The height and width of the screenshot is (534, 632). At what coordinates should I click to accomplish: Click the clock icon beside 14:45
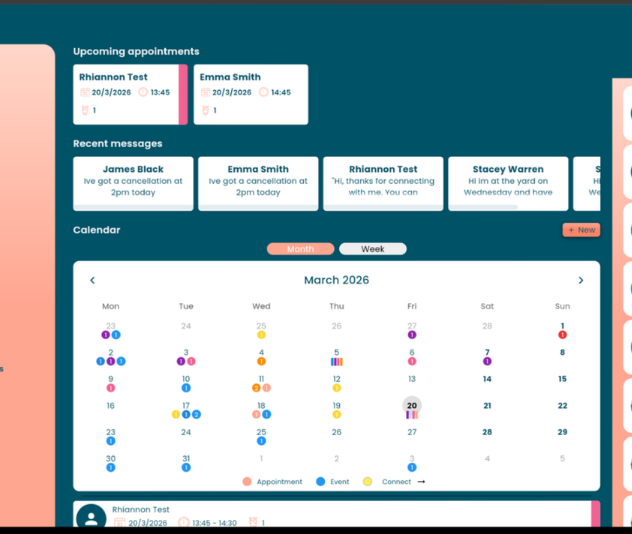(264, 92)
